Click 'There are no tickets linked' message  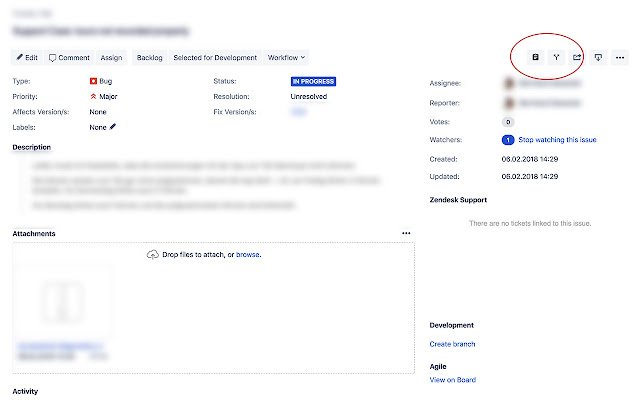(530, 223)
